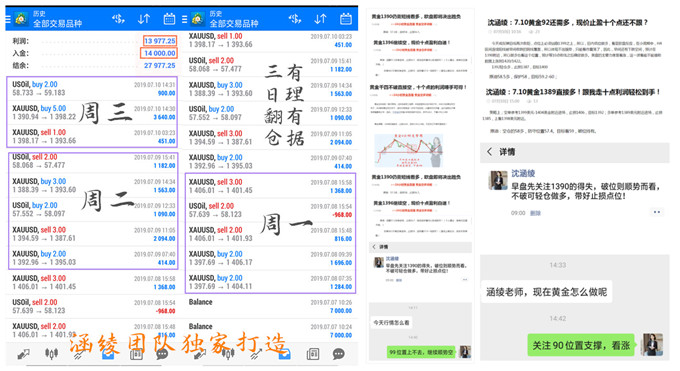Tap the symbol filter icon in left header

[118, 19]
